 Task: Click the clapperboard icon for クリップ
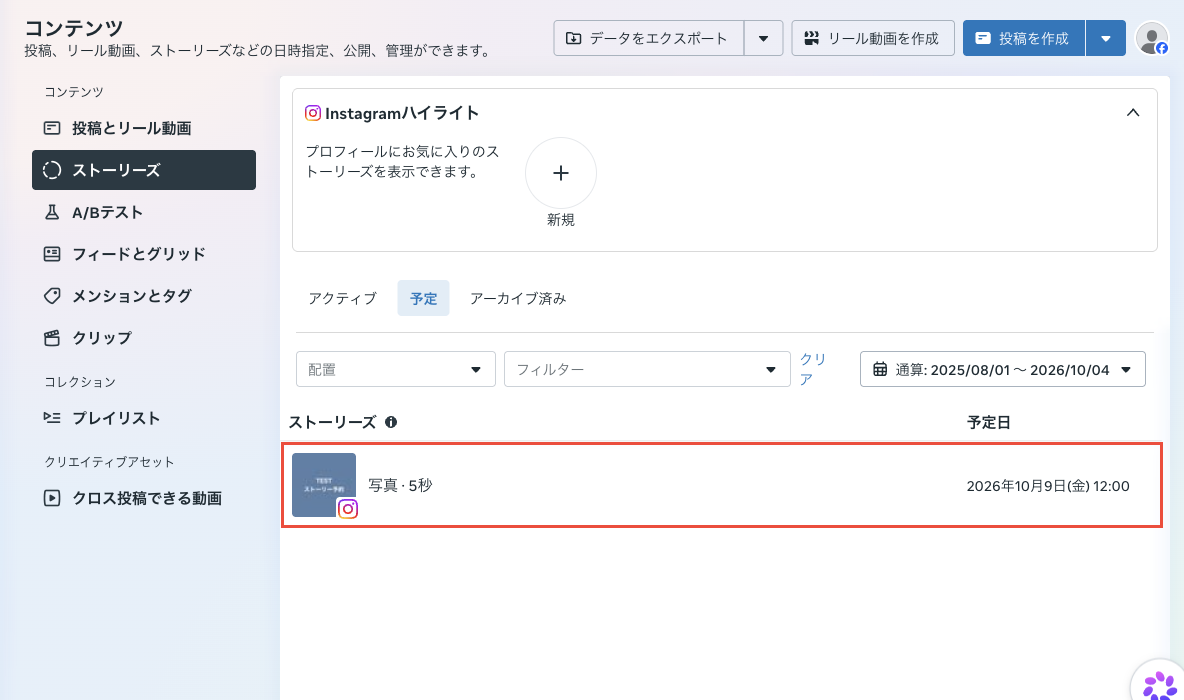(52, 338)
